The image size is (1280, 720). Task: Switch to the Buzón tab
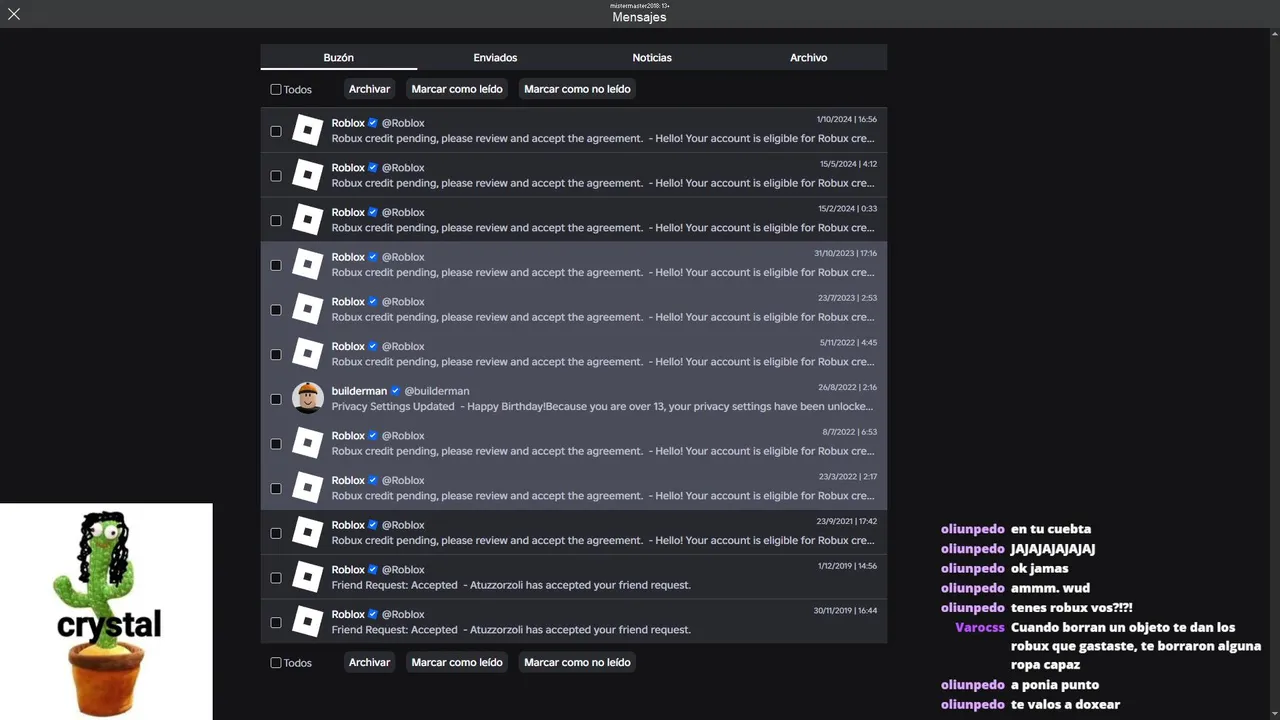(x=338, y=57)
